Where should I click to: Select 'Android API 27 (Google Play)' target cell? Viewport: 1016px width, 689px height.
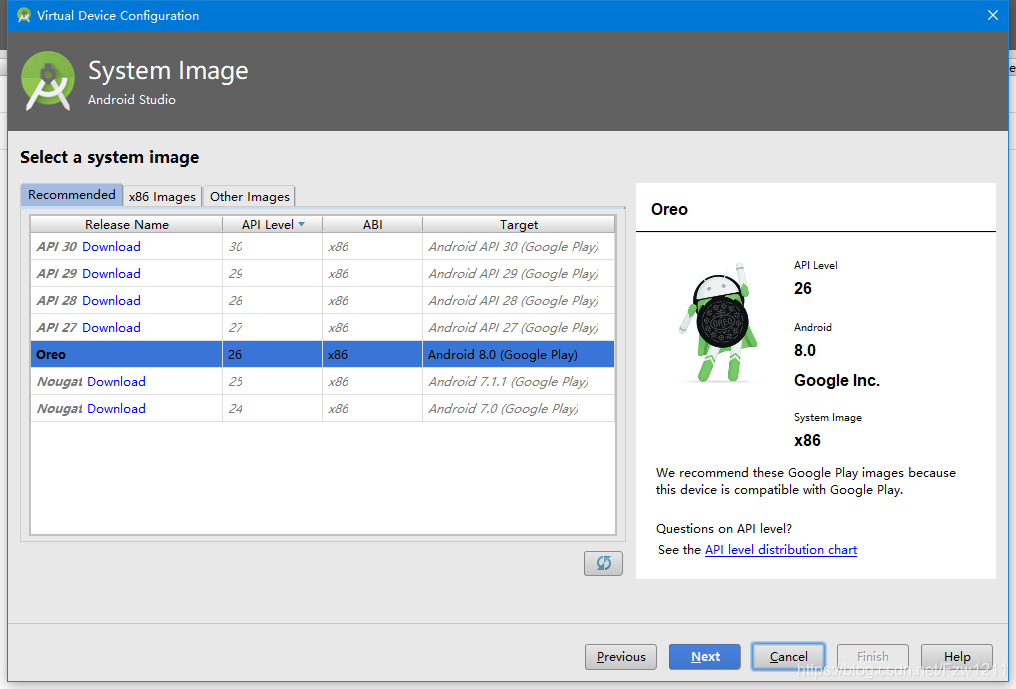click(518, 327)
